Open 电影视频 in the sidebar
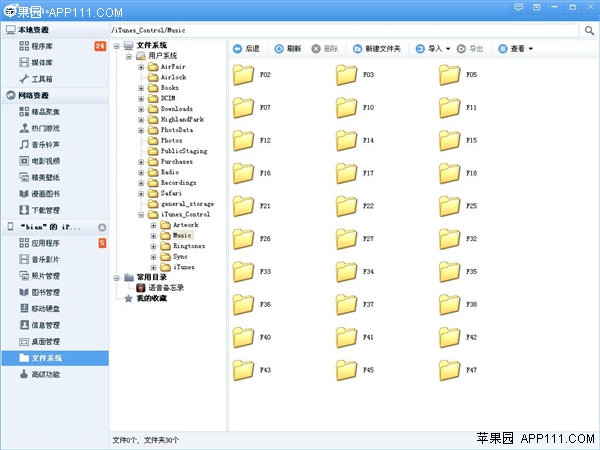This screenshot has width=600, height=450. [x=55, y=161]
